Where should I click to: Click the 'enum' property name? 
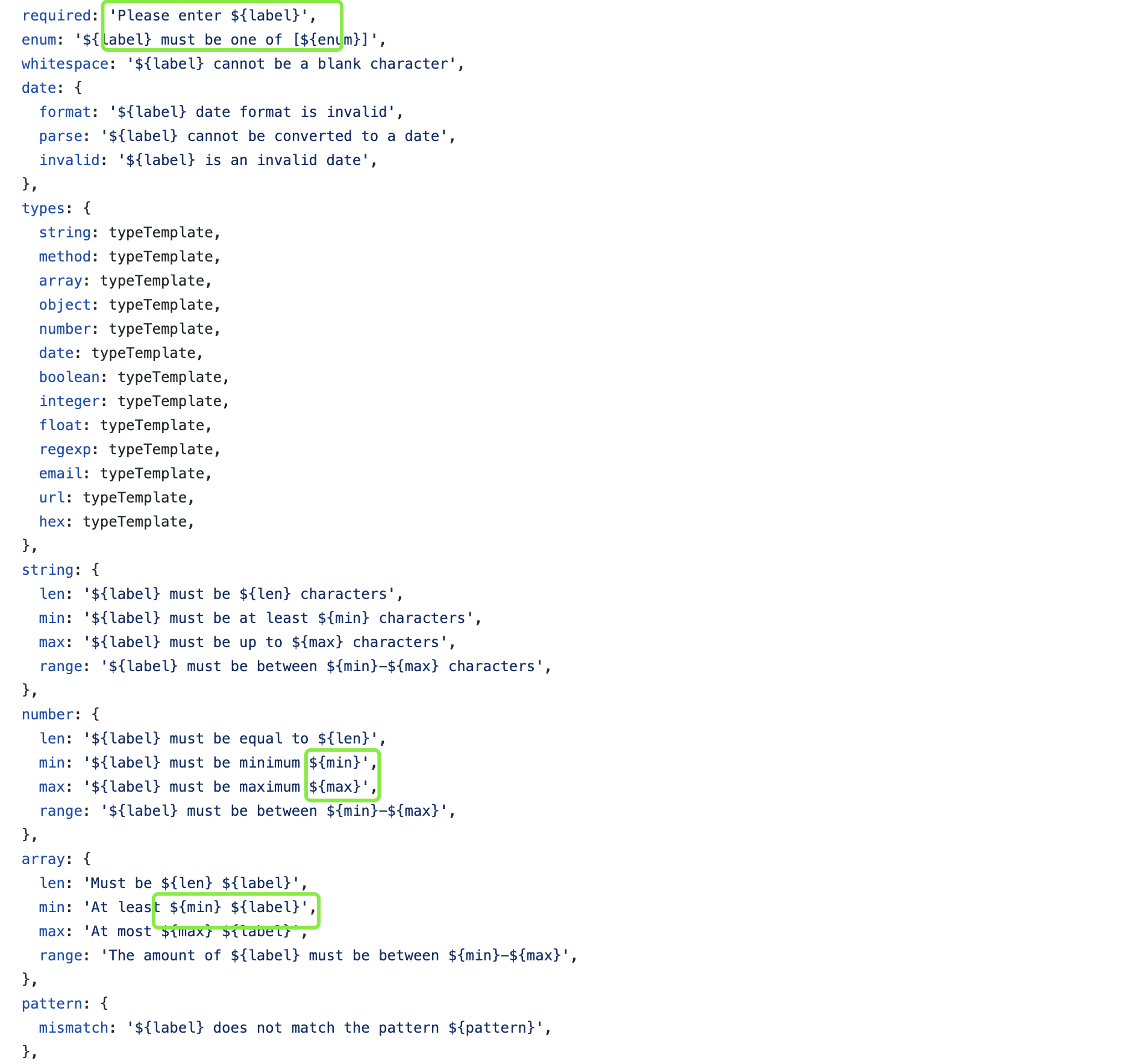[39, 40]
